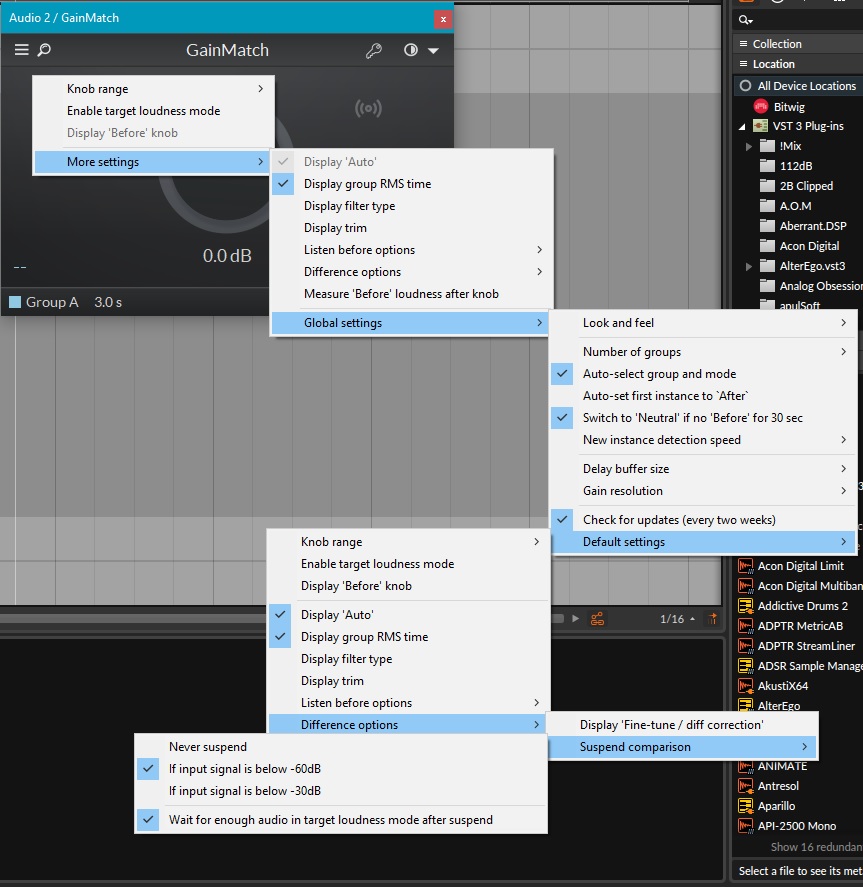Click ADSR Sample Manager plugin icon

click(745, 666)
